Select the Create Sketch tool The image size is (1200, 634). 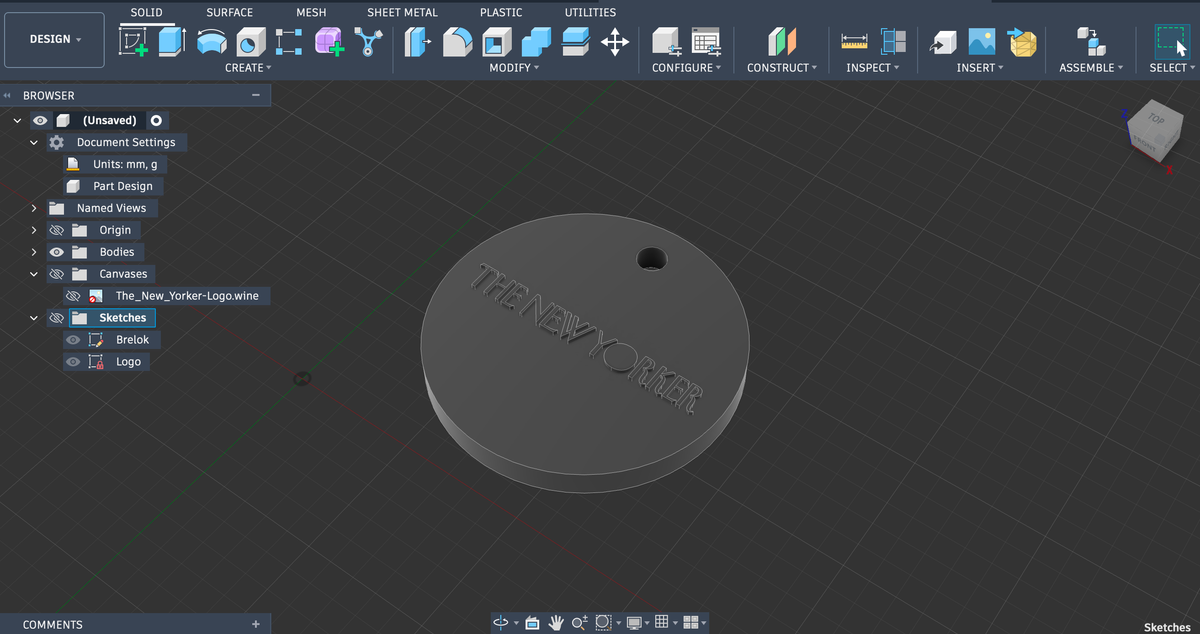coord(133,41)
